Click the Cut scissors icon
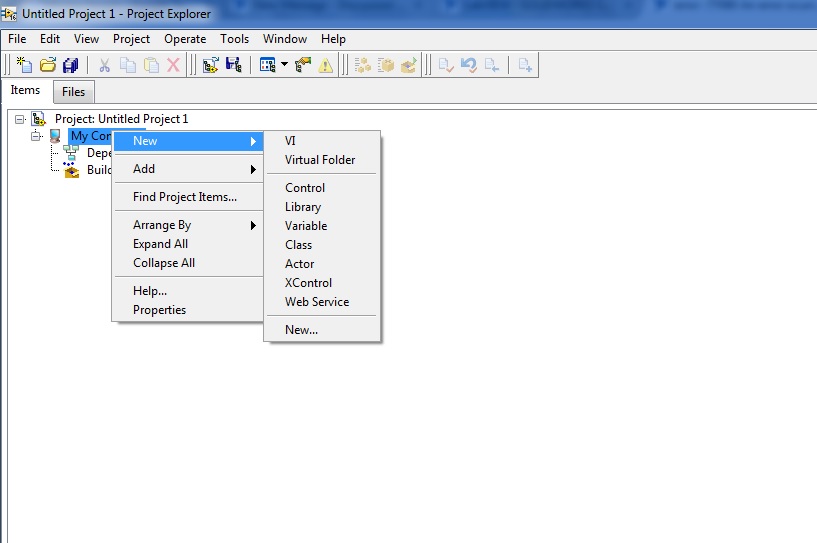Screen dimensions: 817x543 pyautogui.click(x=104, y=65)
